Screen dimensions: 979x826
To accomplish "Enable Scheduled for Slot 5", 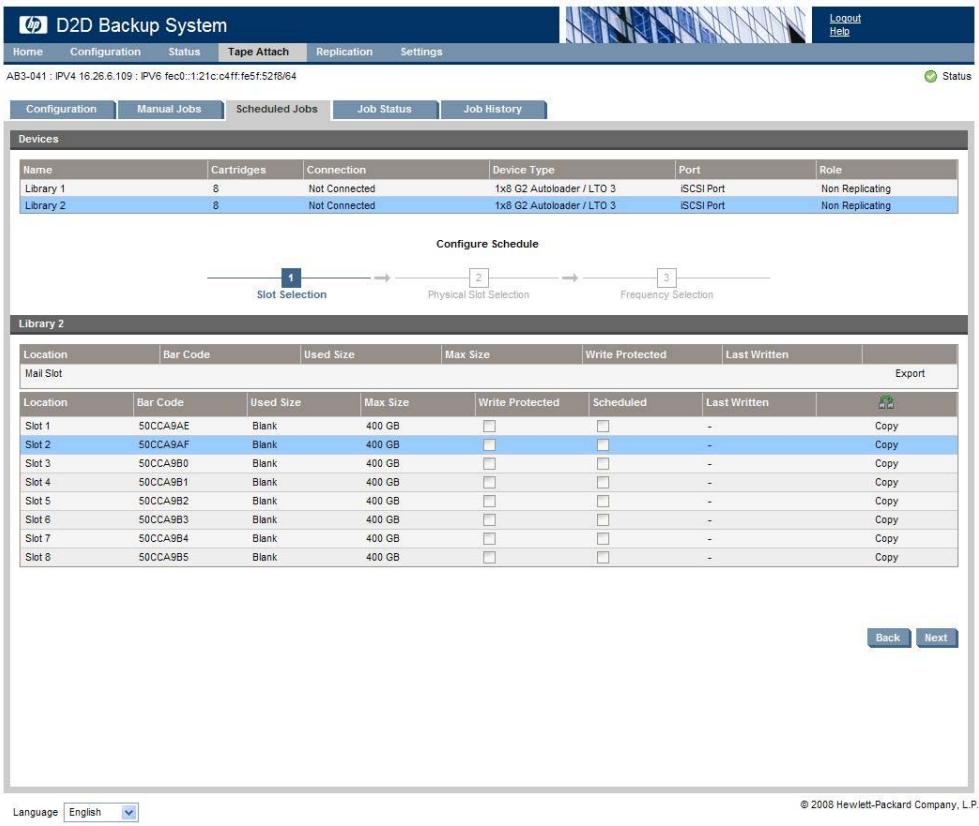I will [603, 501].
